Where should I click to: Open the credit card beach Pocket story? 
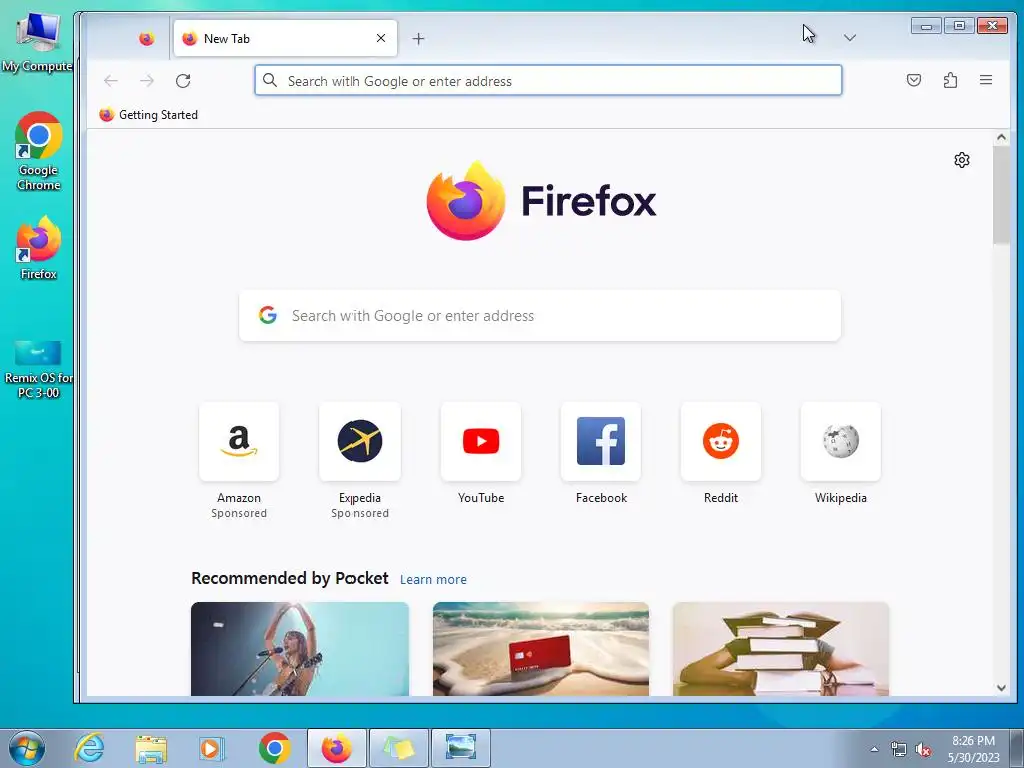click(541, 648)
